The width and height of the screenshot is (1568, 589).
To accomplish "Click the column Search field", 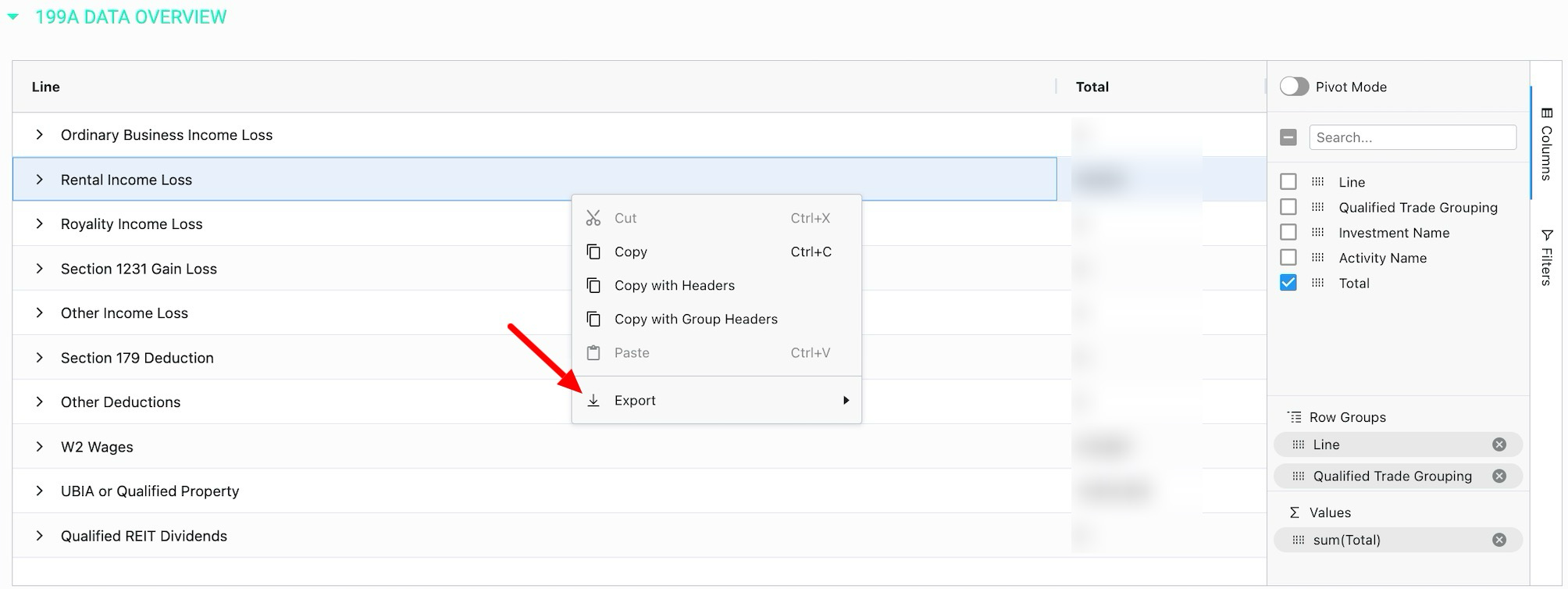I will point(1412,137).
